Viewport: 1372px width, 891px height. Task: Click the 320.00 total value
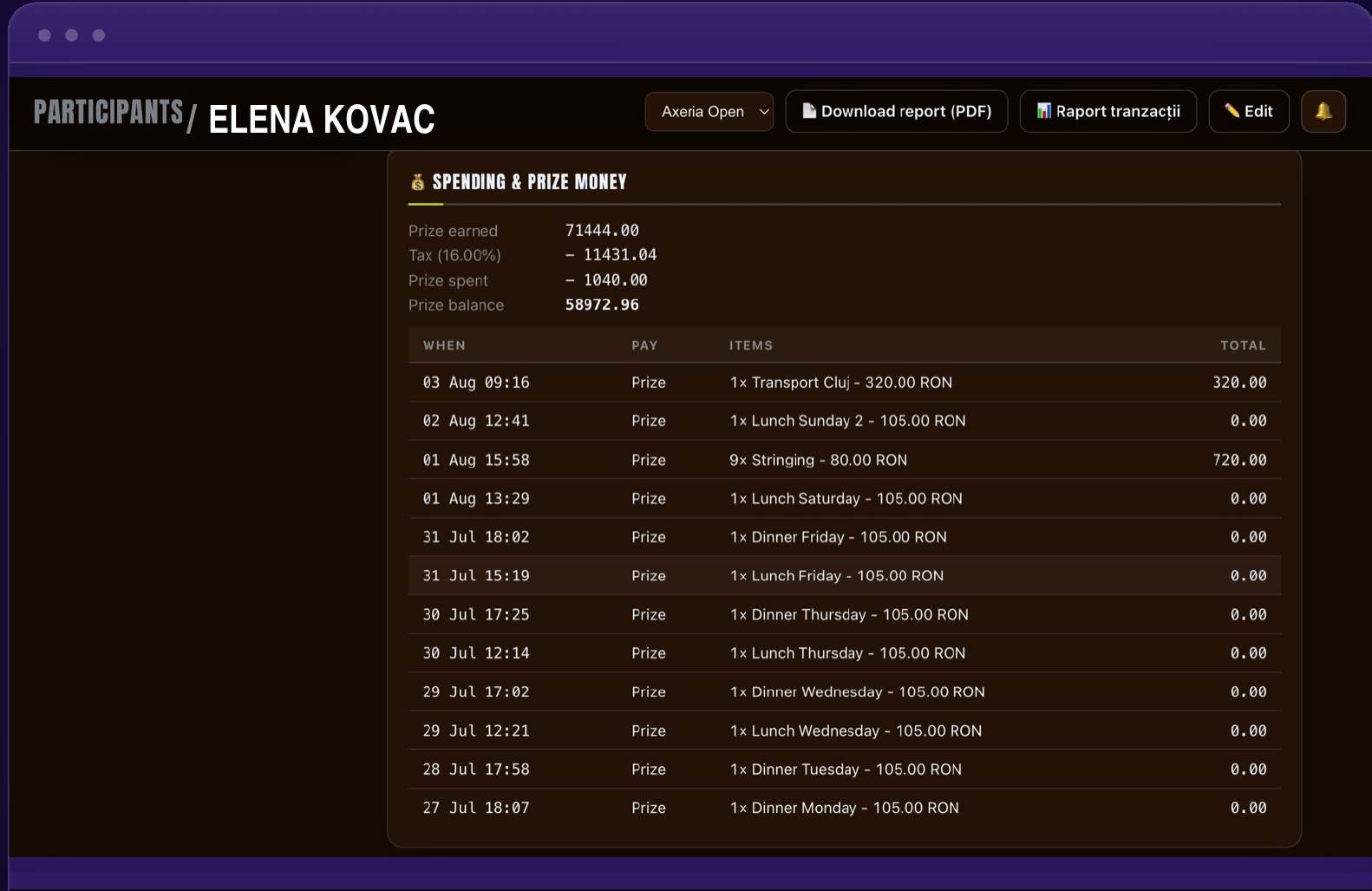tap(1239, 383)
